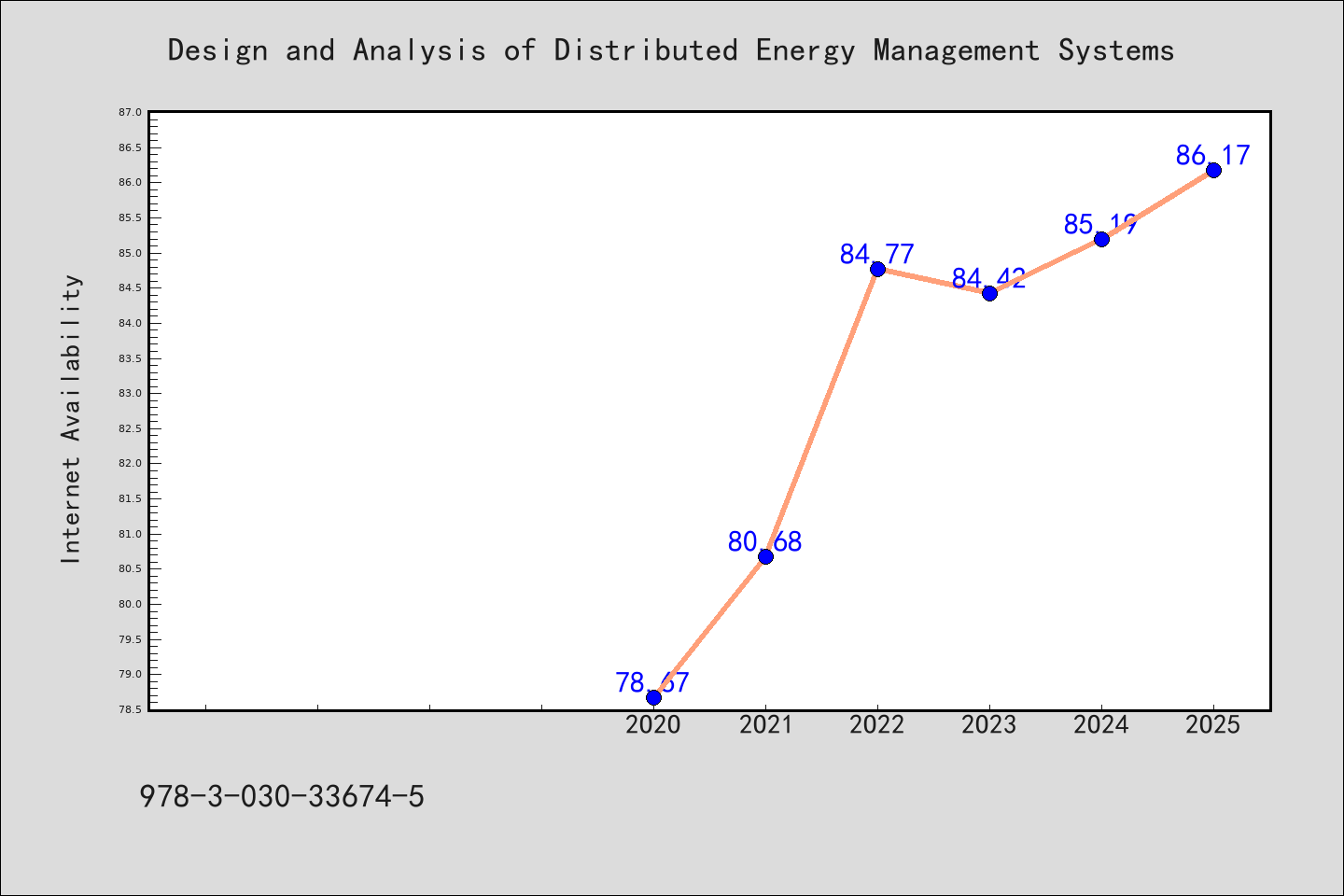This screenshot has width=1344, height=896.
Task: Click the 978-3-030-33674-5 caption text
Action: coord(282,796)
